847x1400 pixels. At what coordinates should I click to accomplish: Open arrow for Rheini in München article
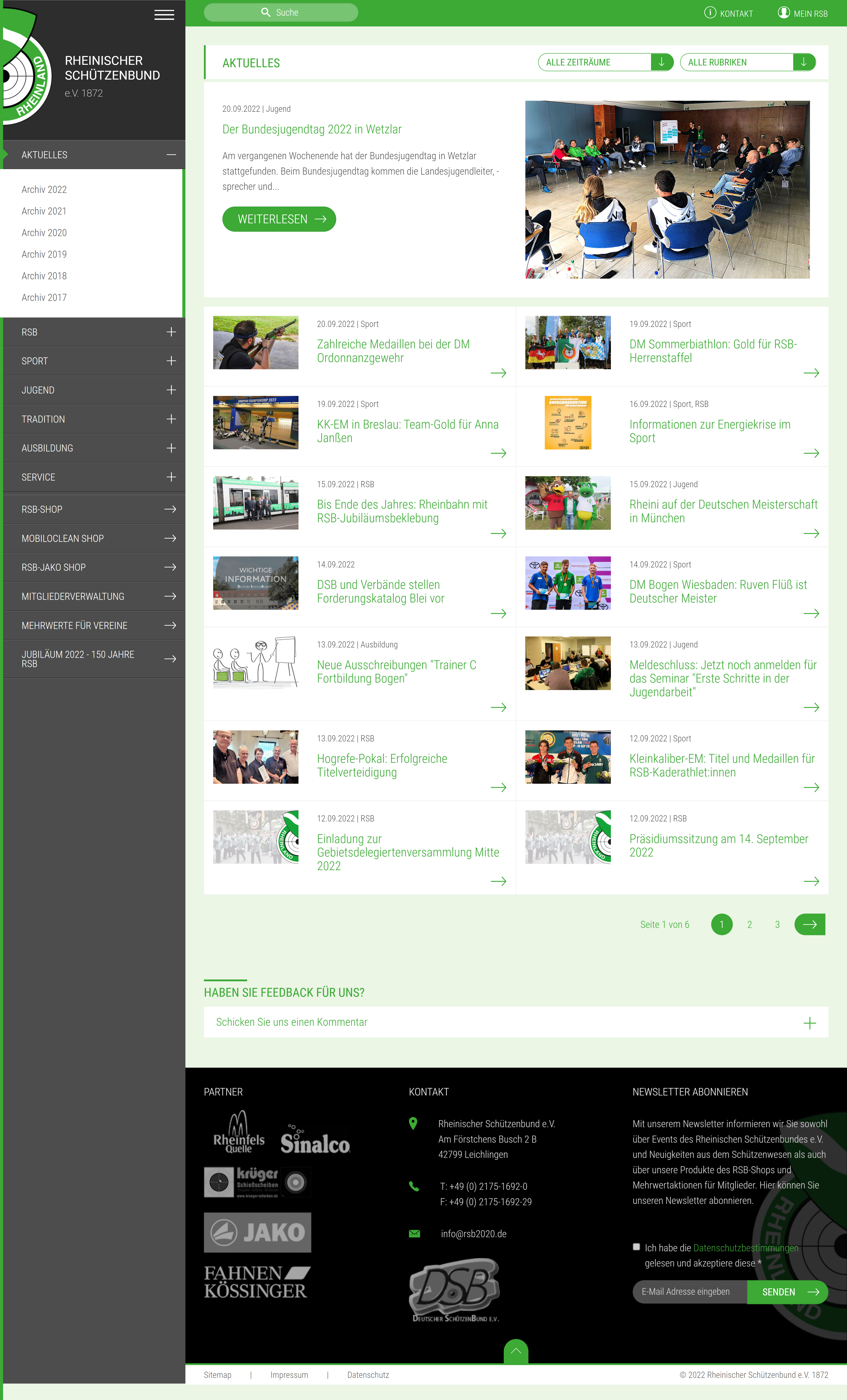click(811, 533)
